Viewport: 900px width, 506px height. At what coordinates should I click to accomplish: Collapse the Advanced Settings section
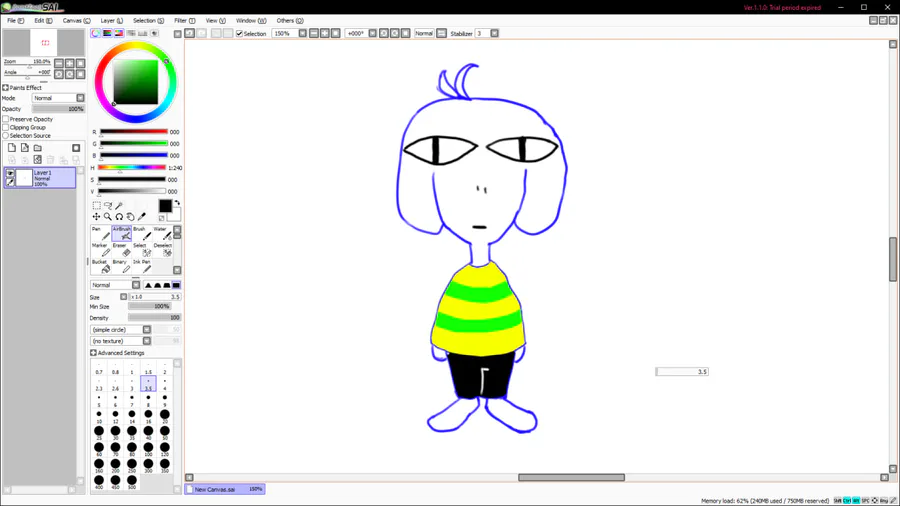pos(94,353)
